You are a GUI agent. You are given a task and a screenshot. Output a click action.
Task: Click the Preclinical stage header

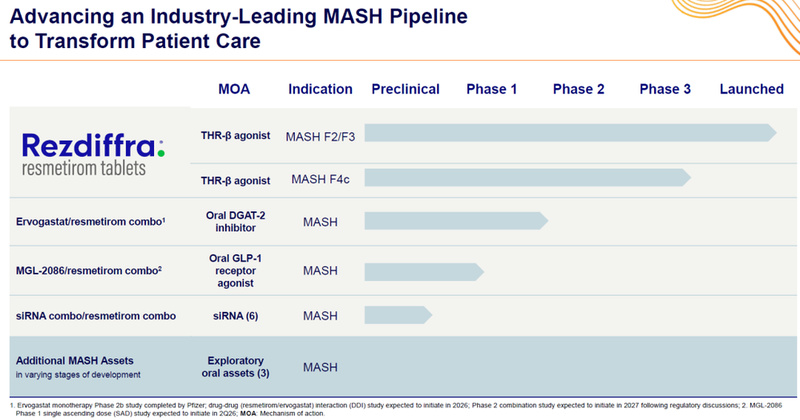pos(405,89)
